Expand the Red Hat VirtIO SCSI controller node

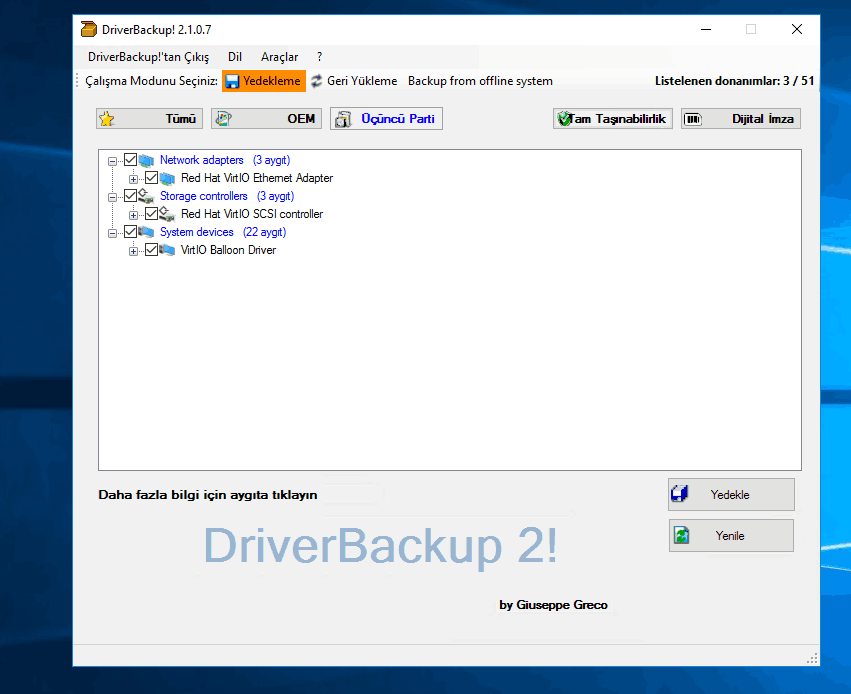point(134,215)
